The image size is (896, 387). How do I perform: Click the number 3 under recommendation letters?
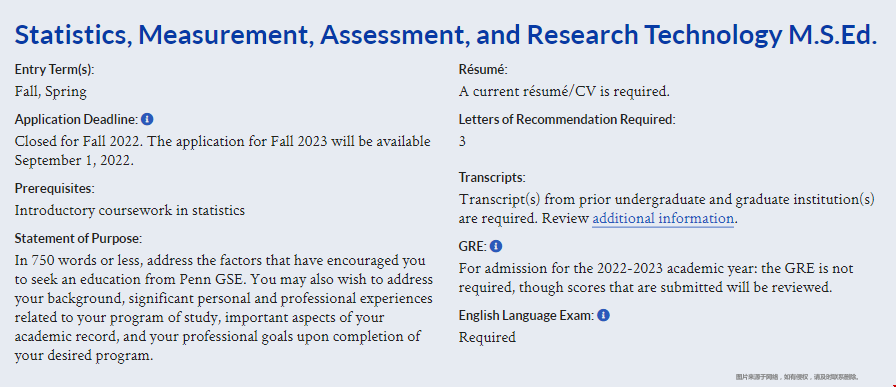coord(462,142)
